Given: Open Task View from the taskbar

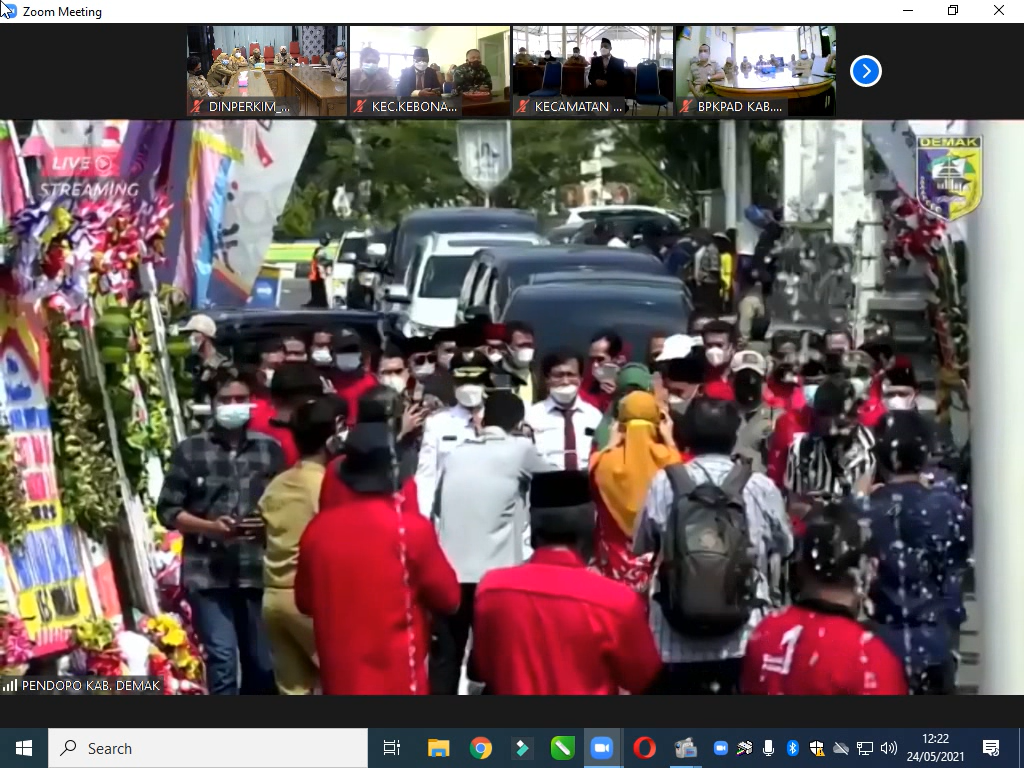Looking at the screenshot, I should tap(392, 748).
